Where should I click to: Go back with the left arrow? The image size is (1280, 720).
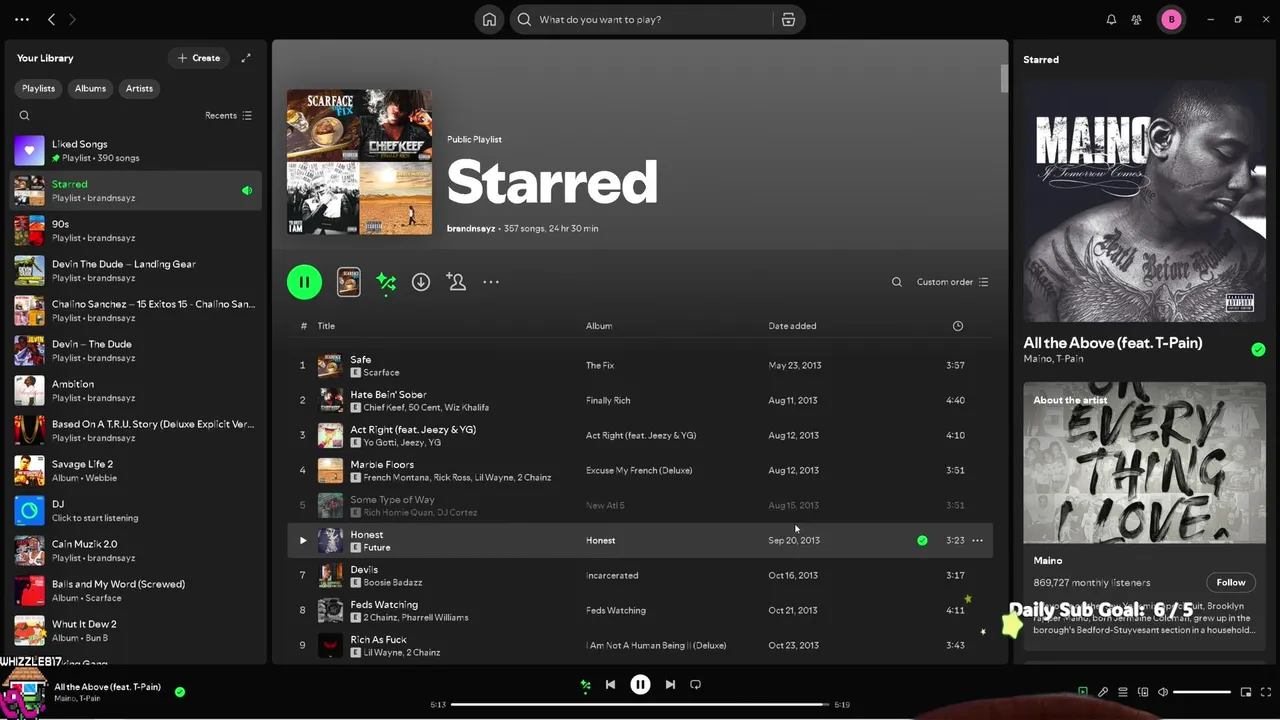51,19
